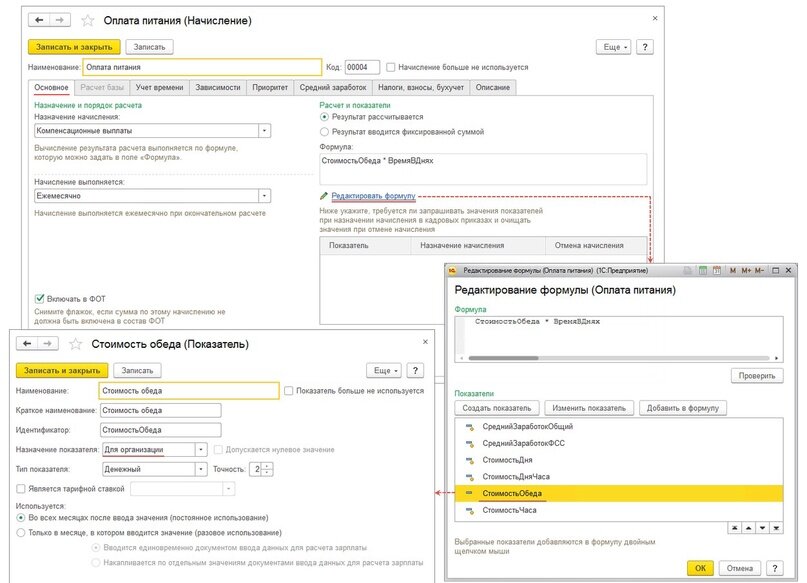
Task: Click the M+ memory button
Action: point(746,270)
